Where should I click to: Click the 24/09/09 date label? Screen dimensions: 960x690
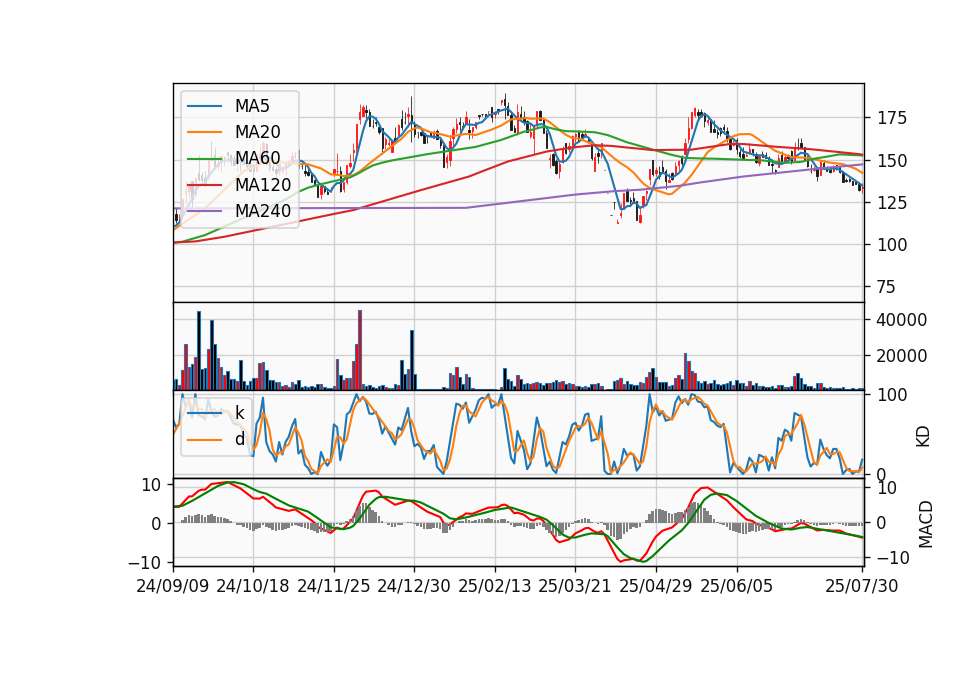[173, 586]
